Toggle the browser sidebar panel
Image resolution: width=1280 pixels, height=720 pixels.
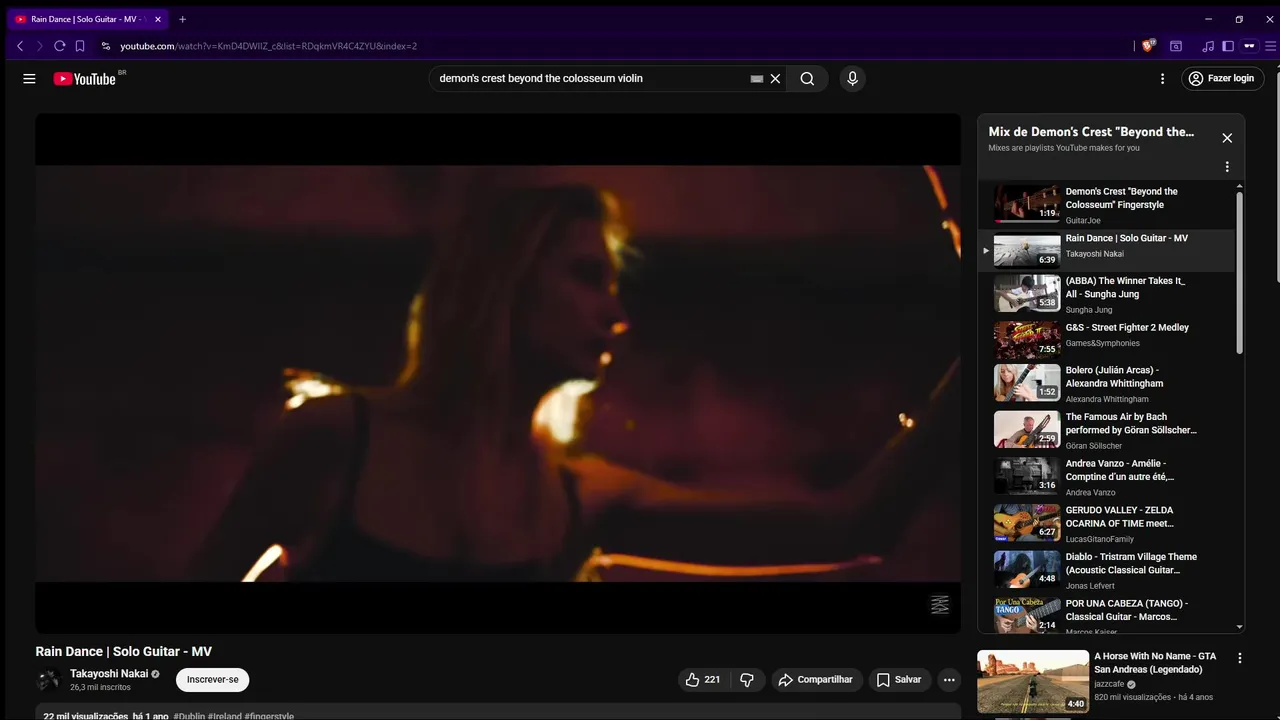(1228, 46)
